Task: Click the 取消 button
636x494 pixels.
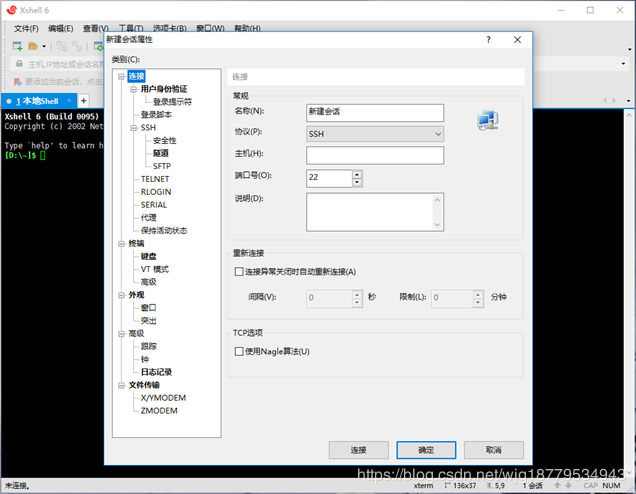Action: click(x=494, y=450)
